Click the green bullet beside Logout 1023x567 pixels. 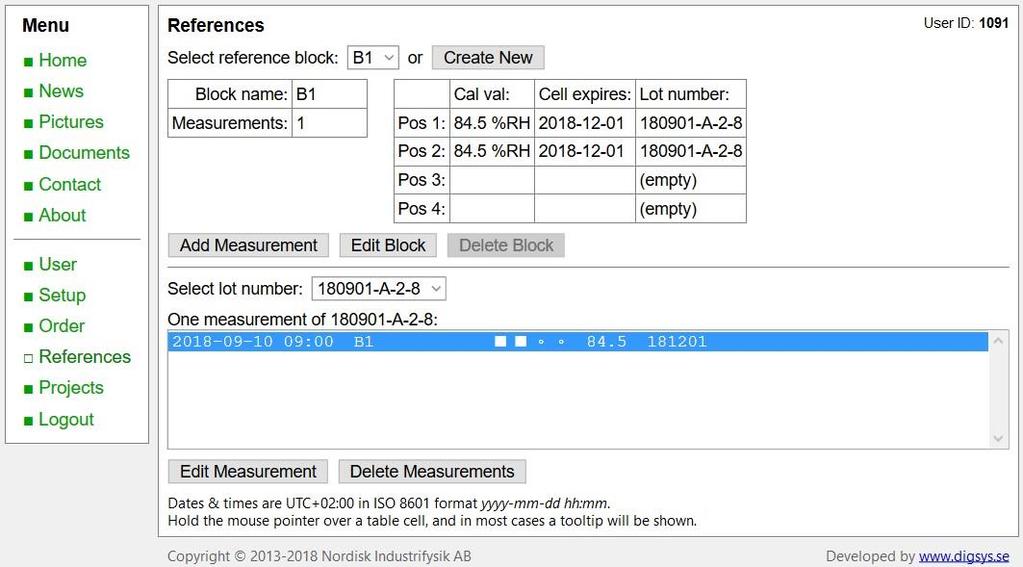[x=28, y=421]
